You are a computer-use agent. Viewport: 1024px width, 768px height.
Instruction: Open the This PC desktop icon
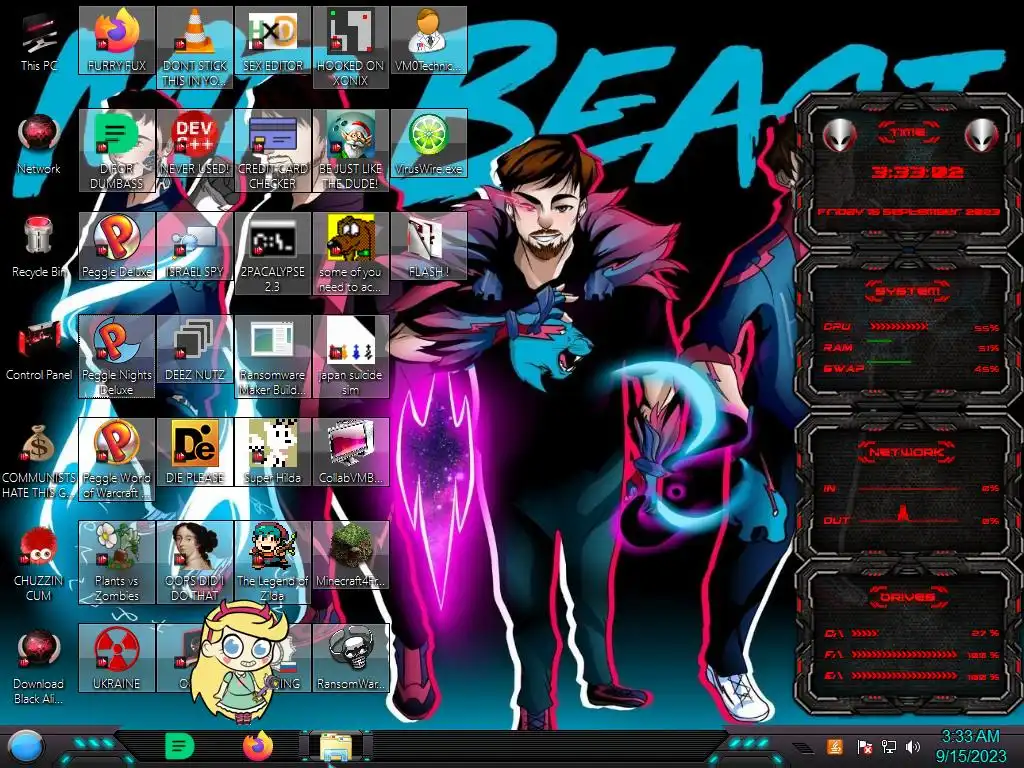tap(39, 42)
